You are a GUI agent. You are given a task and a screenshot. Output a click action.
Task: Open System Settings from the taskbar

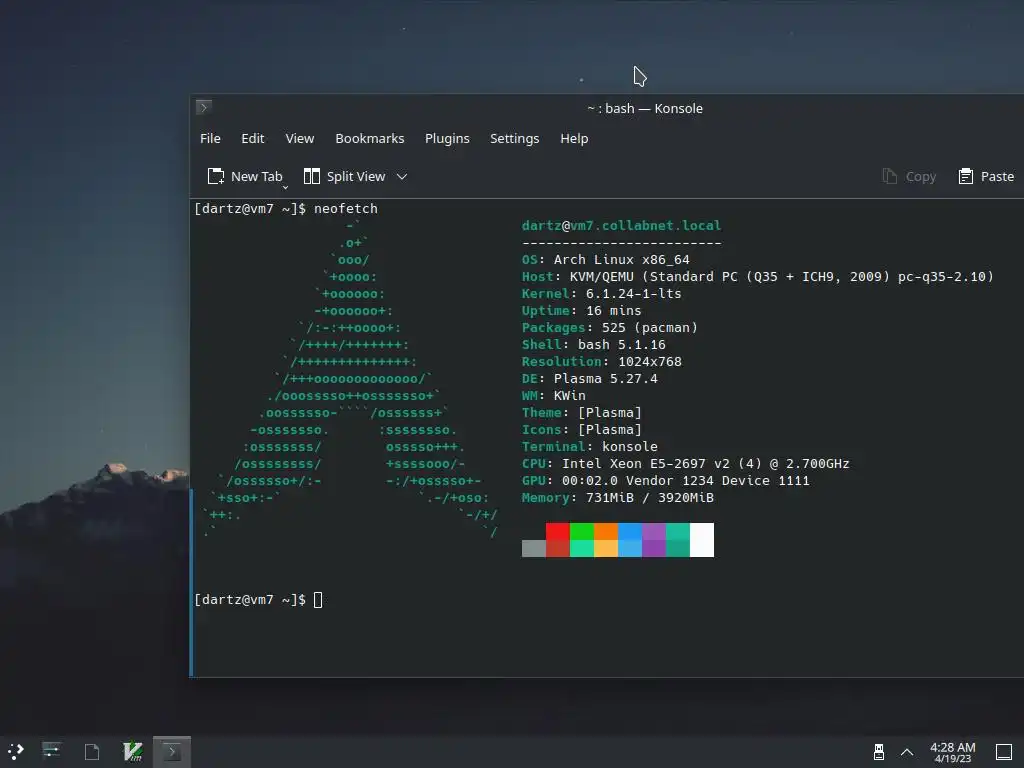click(x=51, y=752)
